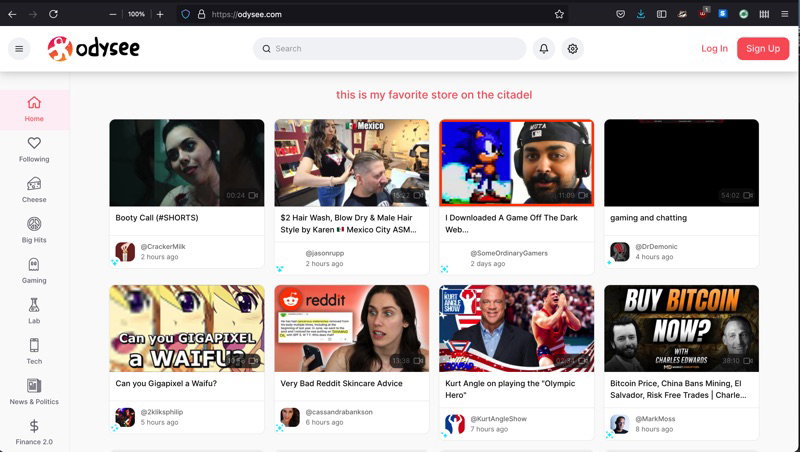Select the Gaming ghost icon

34,265
